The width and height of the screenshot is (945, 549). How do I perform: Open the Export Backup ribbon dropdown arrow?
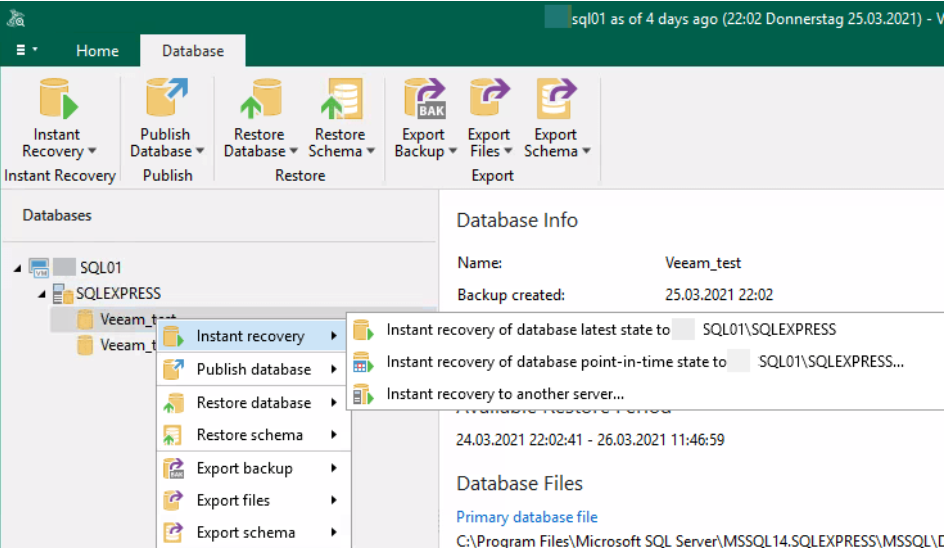453,151
